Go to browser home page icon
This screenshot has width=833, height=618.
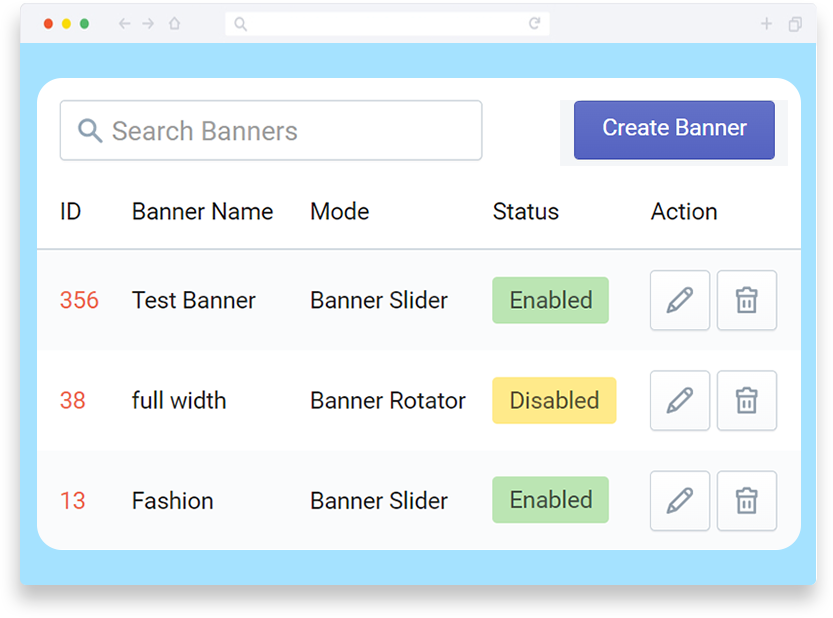click(x=174, y=24)
